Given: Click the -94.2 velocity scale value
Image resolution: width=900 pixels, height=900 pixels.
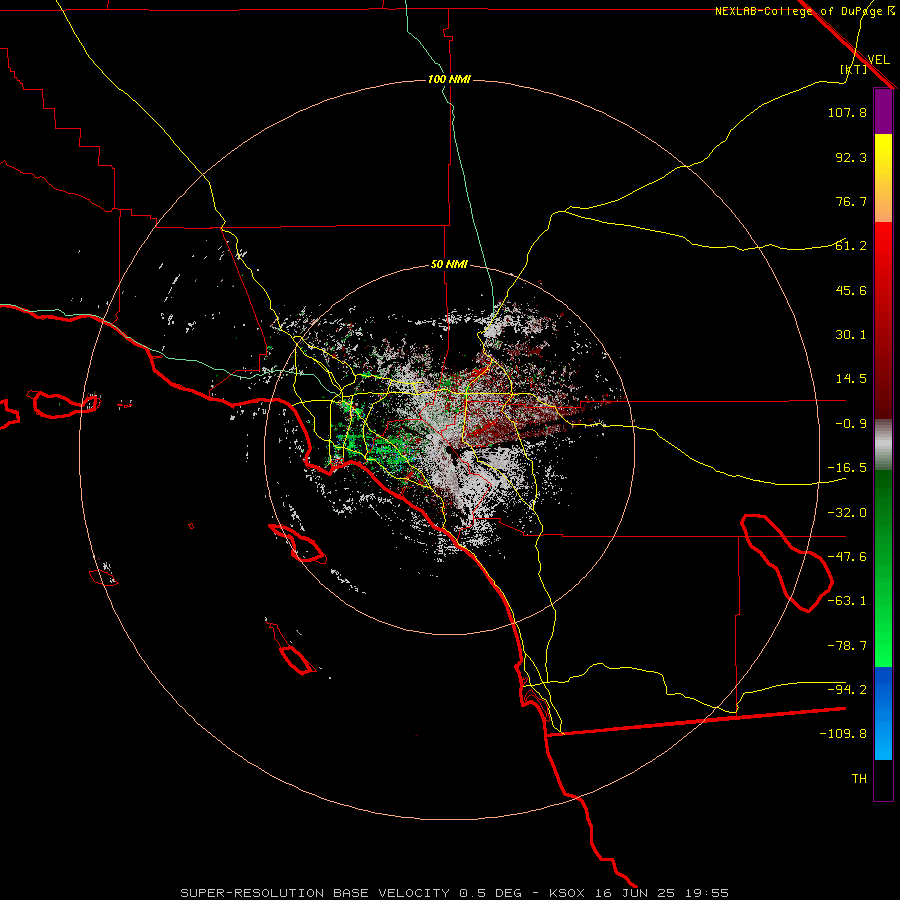Looking at the screenshot, I should click(x=847, y=689).
